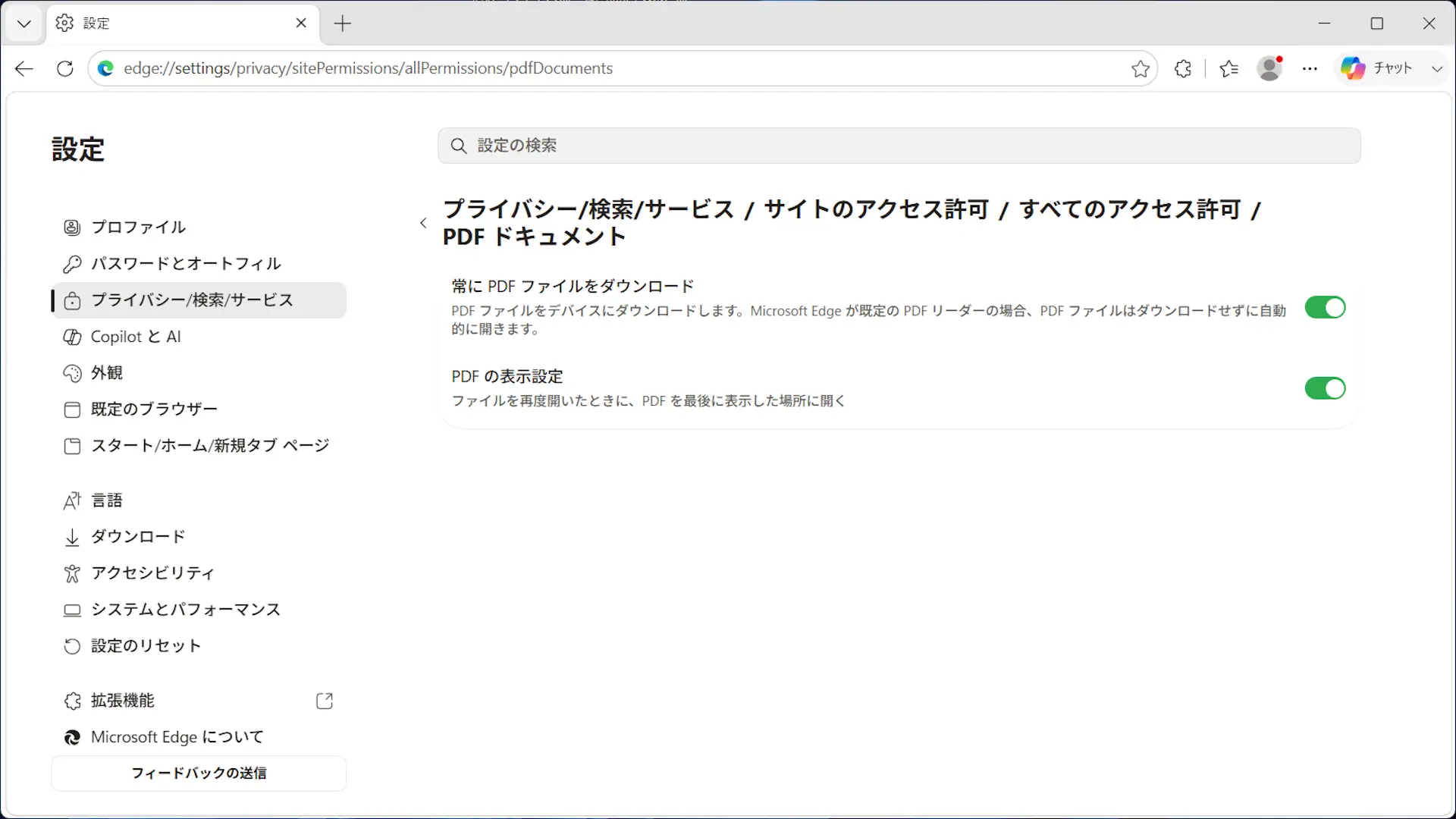Add page to favorites star icon

pos(1141,68)
